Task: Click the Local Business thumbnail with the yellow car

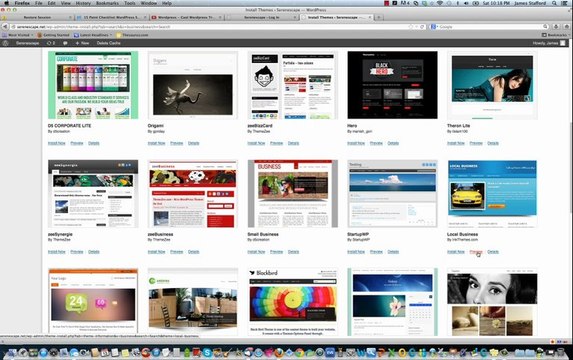Action: coord(492,193)
